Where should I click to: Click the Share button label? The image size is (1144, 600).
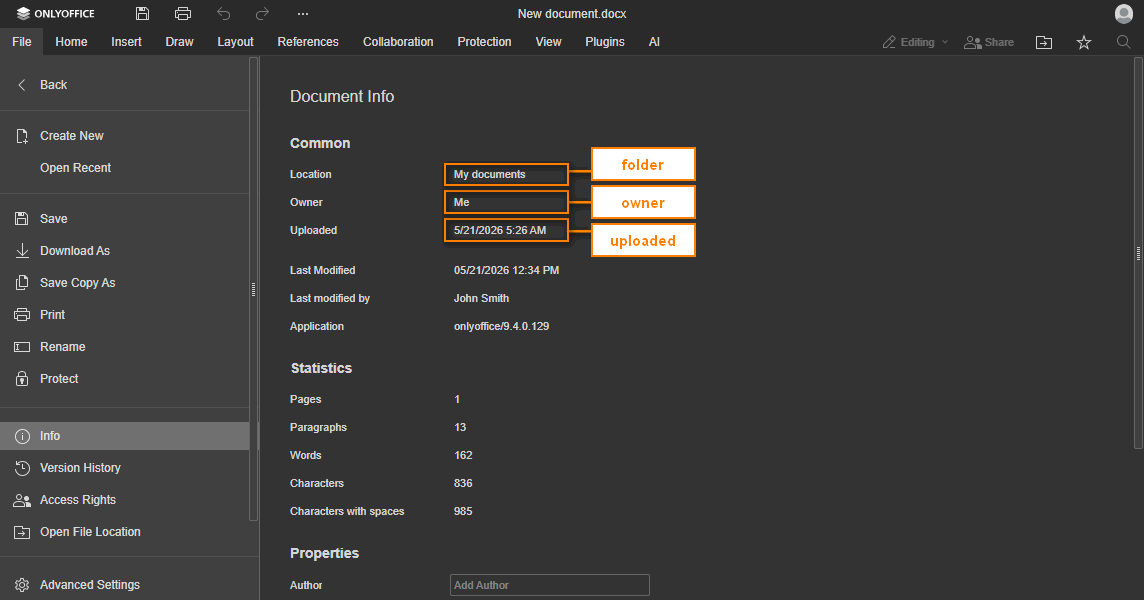[x=999, y=42]
